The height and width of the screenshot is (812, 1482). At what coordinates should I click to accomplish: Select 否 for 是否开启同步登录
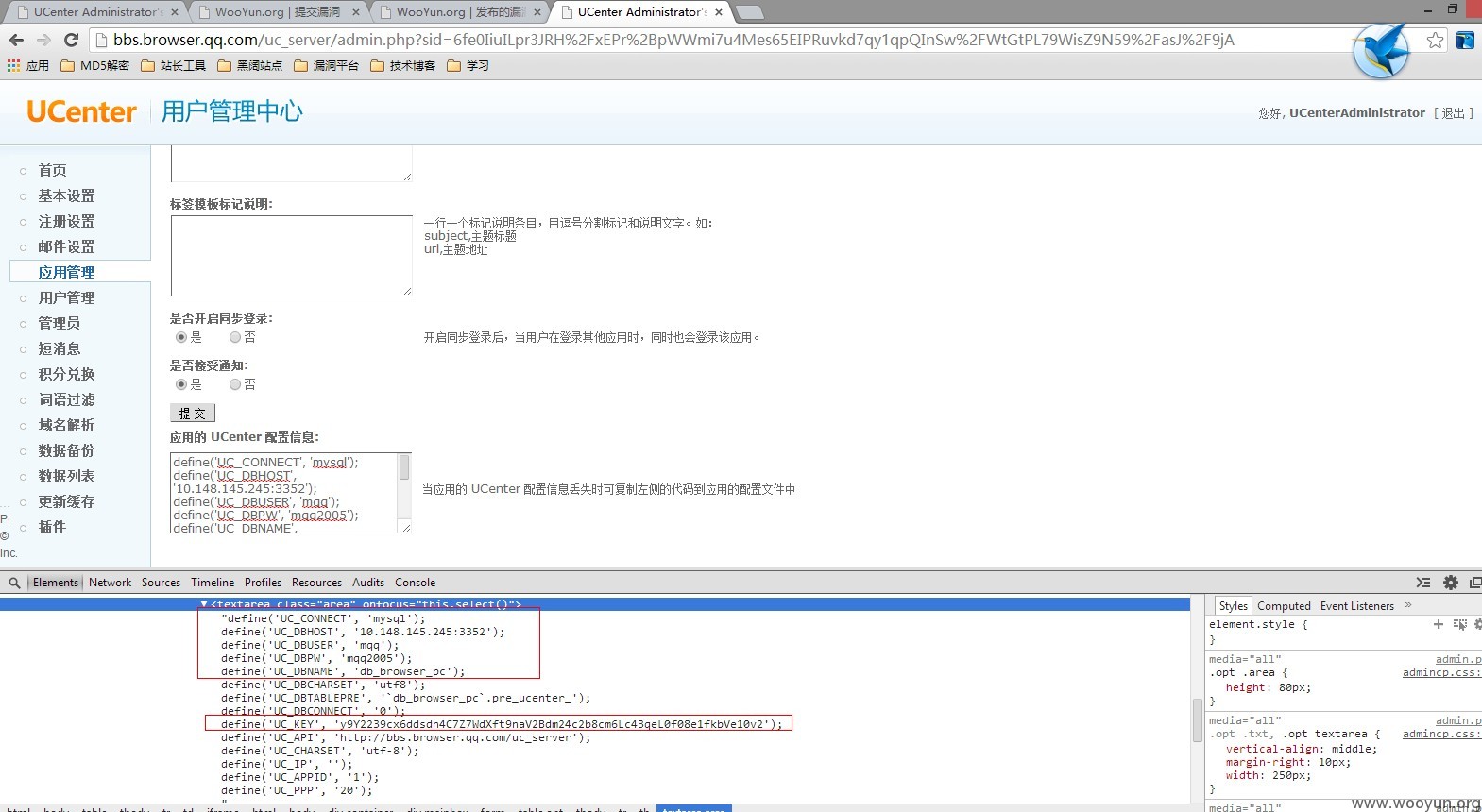pyautogui.click(x=235, y=337)
